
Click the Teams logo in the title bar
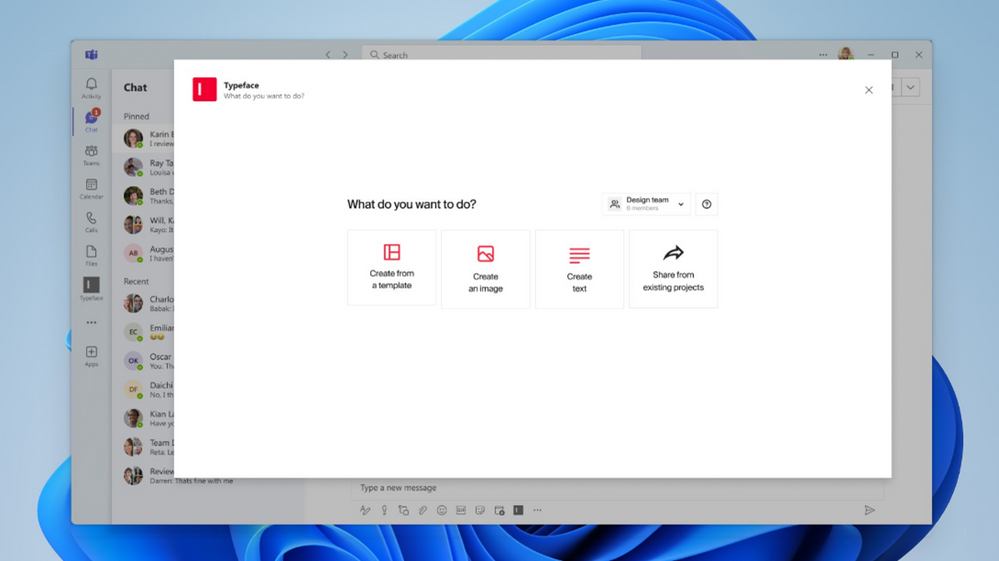[91, 55]
